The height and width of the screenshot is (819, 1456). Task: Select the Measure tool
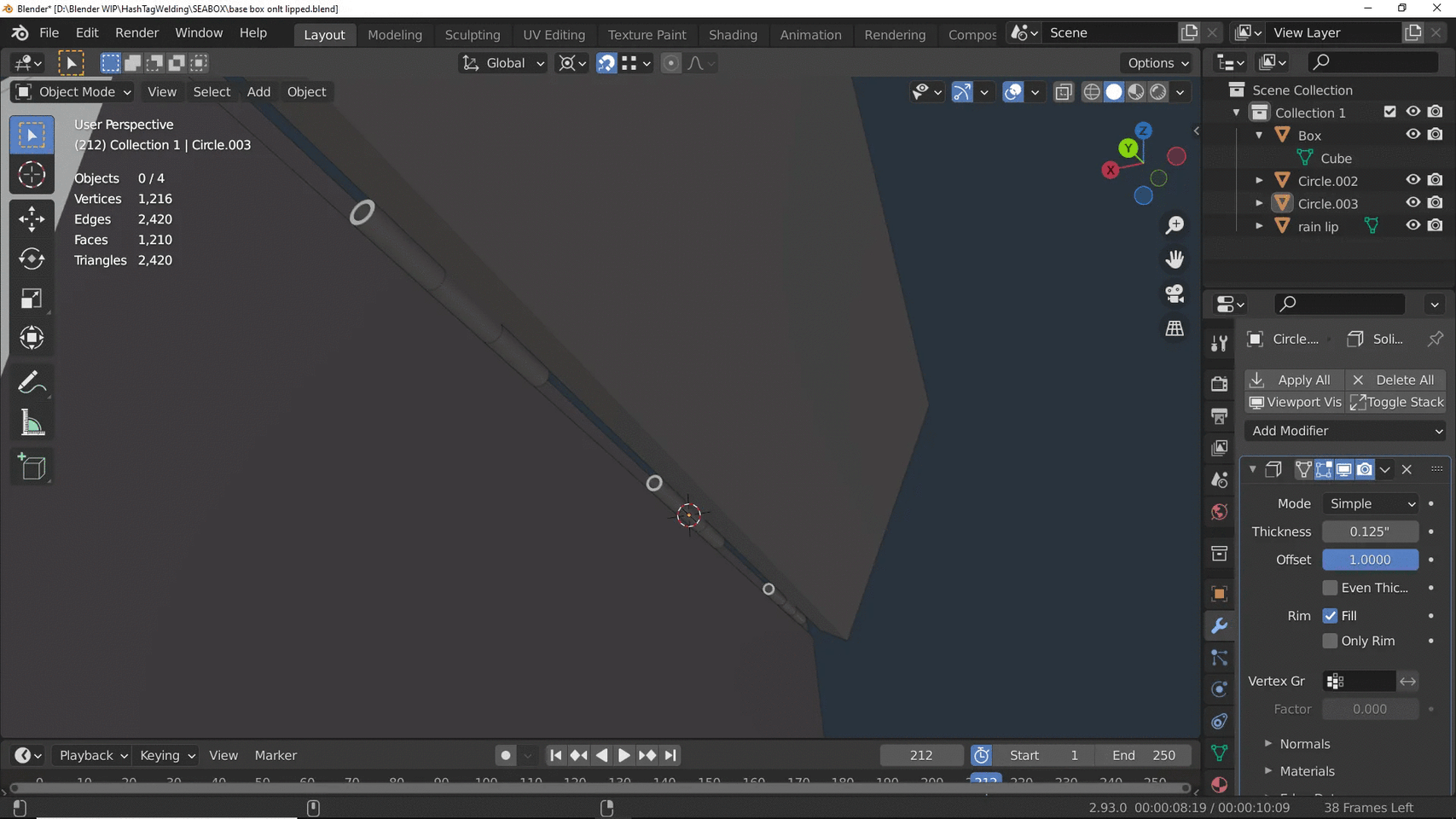coord(32,422)
